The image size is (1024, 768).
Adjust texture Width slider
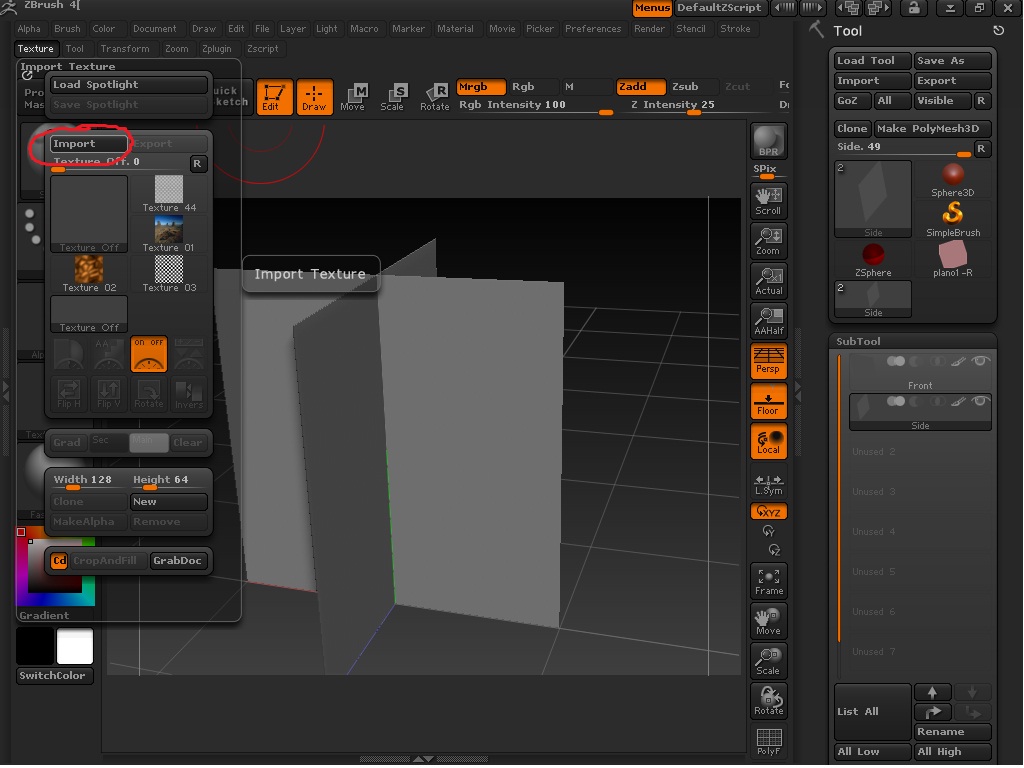click(x=89, y=481)
